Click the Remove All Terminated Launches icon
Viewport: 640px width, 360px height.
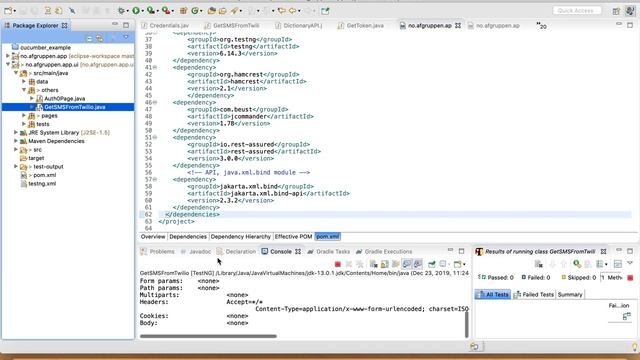pyautogui.click(x=360, y=264)
